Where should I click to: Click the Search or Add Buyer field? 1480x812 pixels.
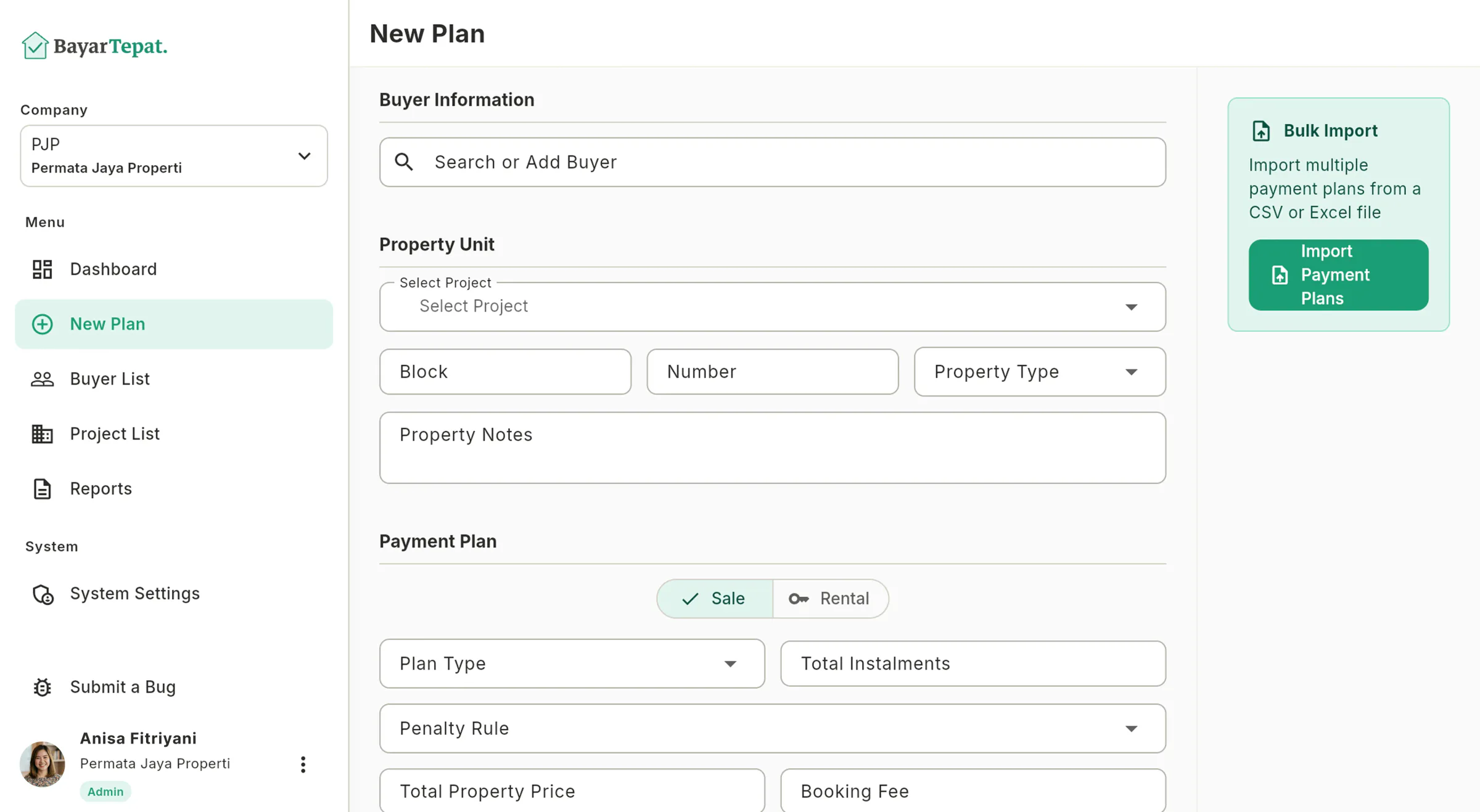click(x=773, y=162)
